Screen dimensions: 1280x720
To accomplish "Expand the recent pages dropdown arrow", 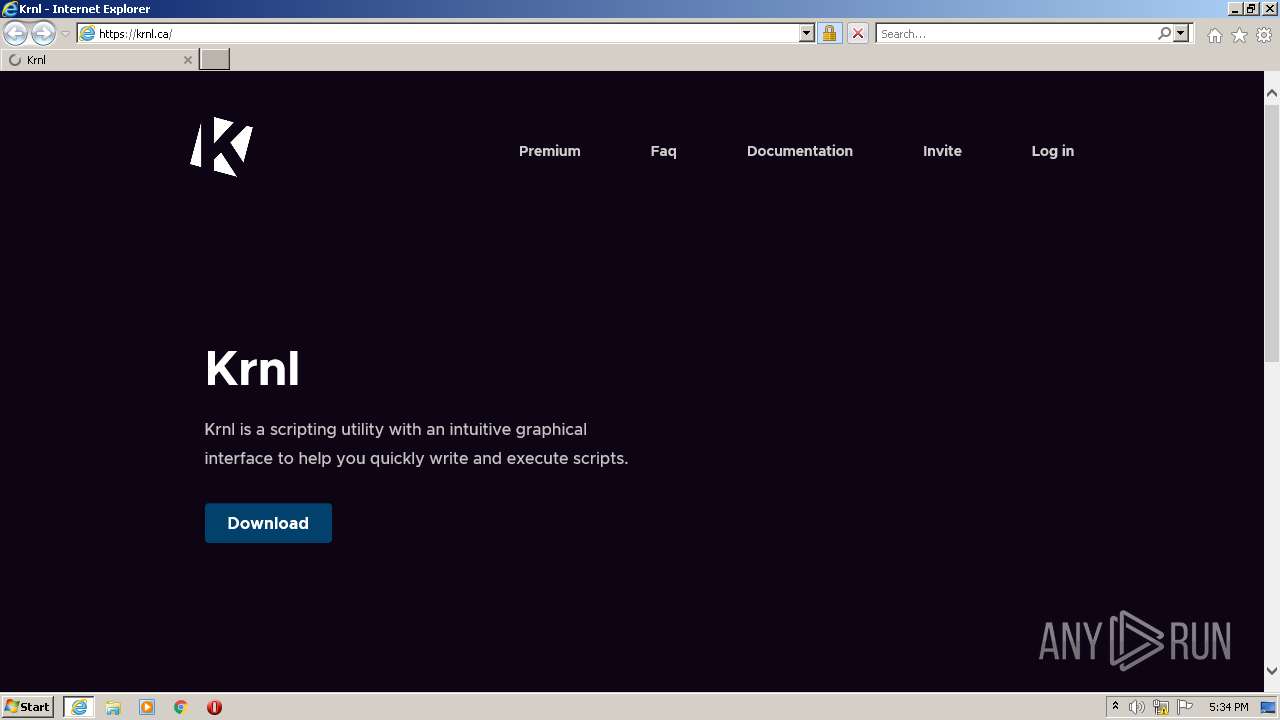I will click(65, 34).
